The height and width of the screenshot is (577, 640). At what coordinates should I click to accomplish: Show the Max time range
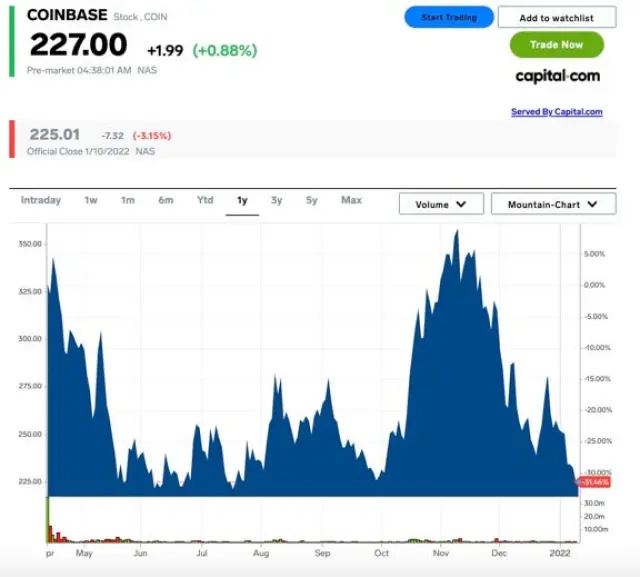(351, 201)
